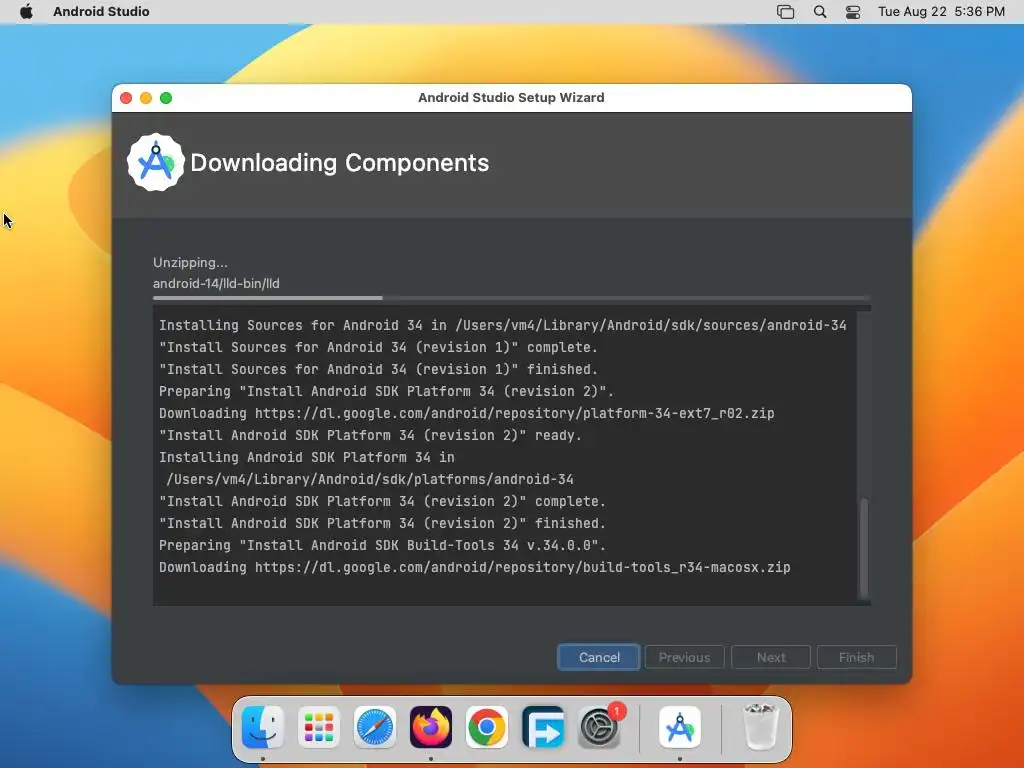Click the log output scrollbar thumb
This screenshot has height=768, width=1024.
pos(864,547)
